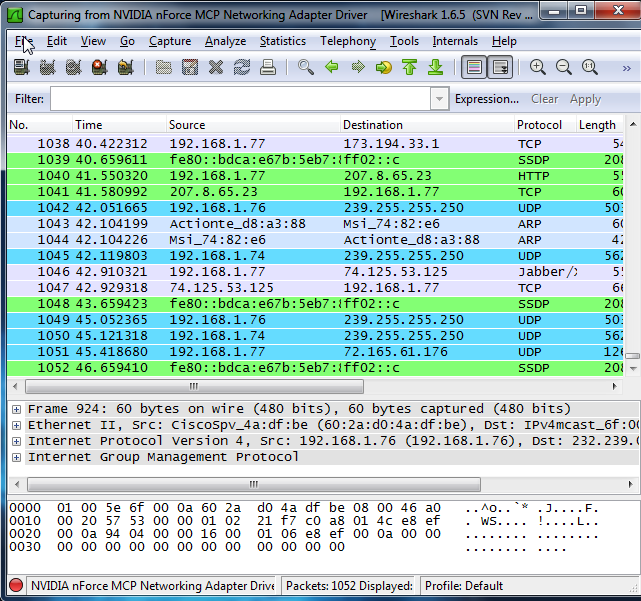Viewport: 641px width, 601px height.
Task: Jump to the first packet icon
Action: tap(410, 67)
